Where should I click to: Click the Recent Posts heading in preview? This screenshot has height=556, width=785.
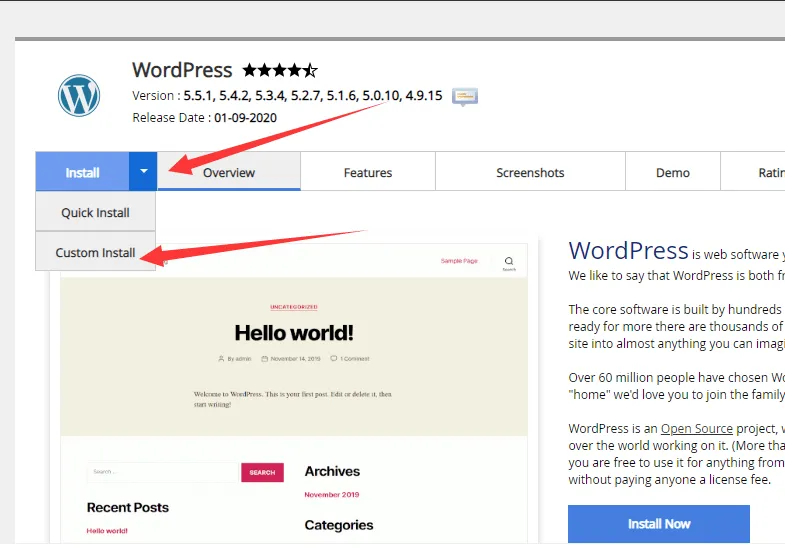click(x=128, y=507)
